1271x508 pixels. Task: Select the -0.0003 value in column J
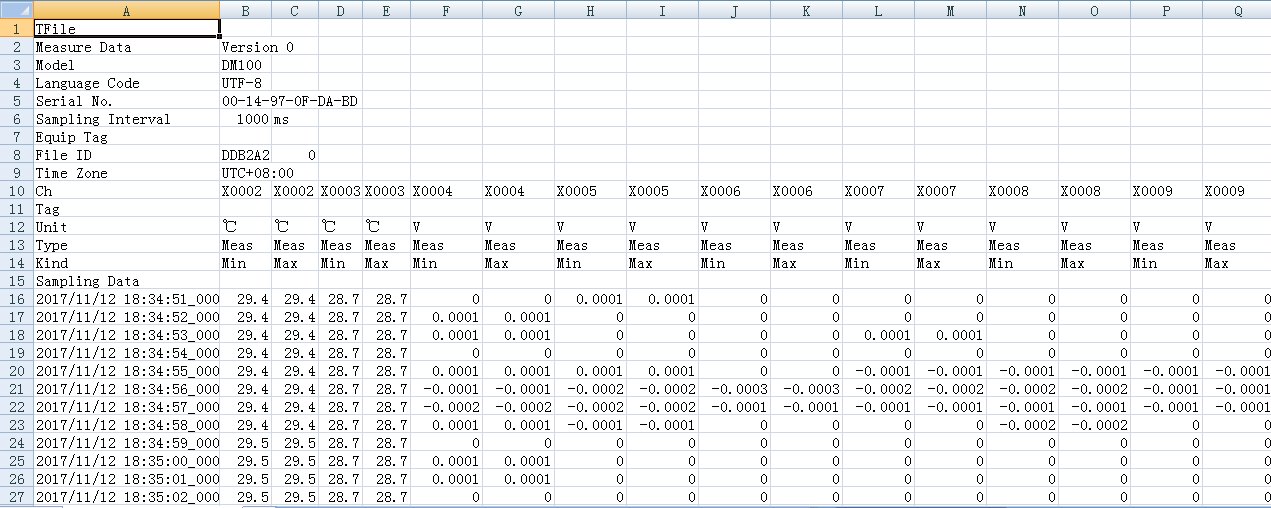[x=734, y=389]
